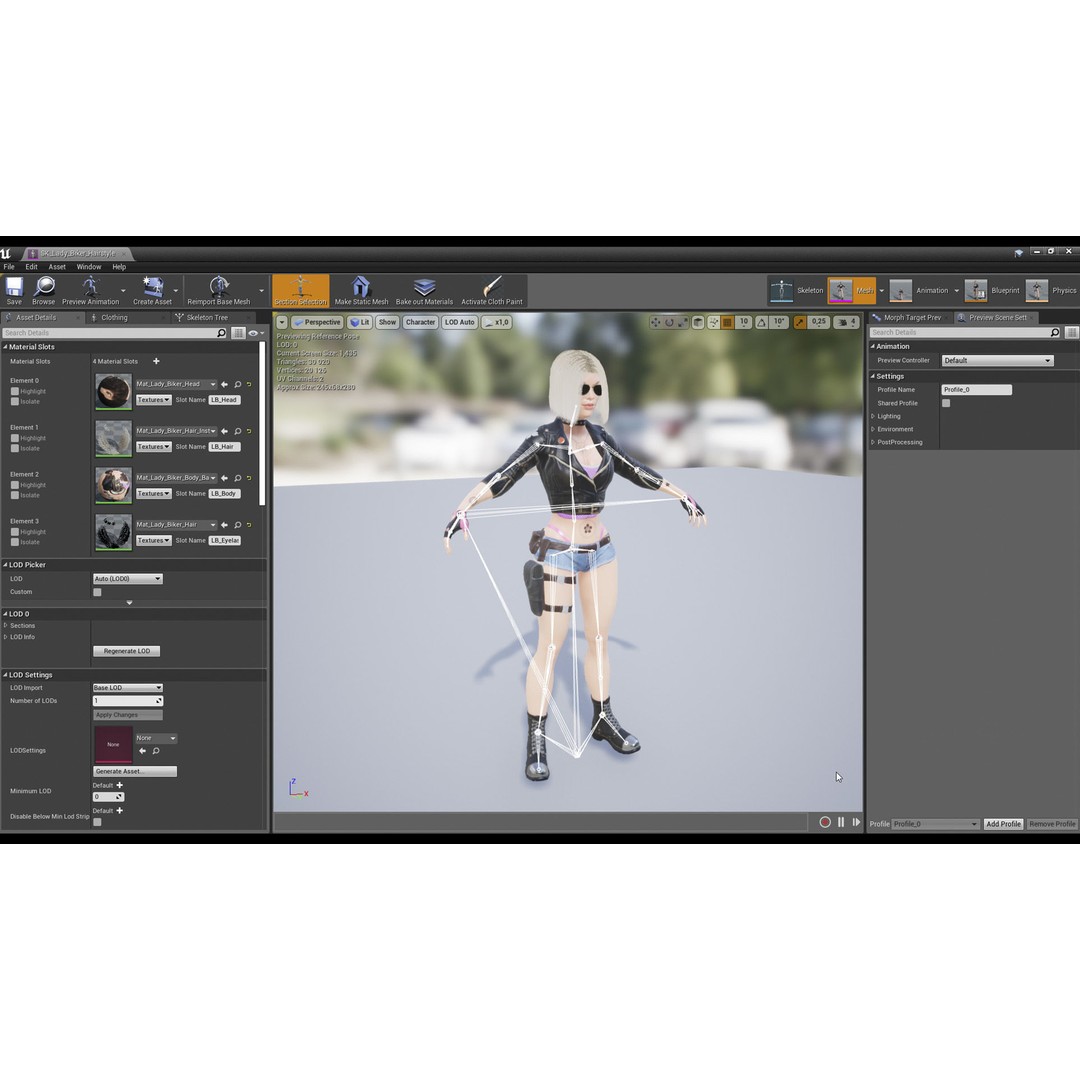Viewport: 1080px width, 1080px height.
Task: Click the Character viewport button
Action: 420,322
